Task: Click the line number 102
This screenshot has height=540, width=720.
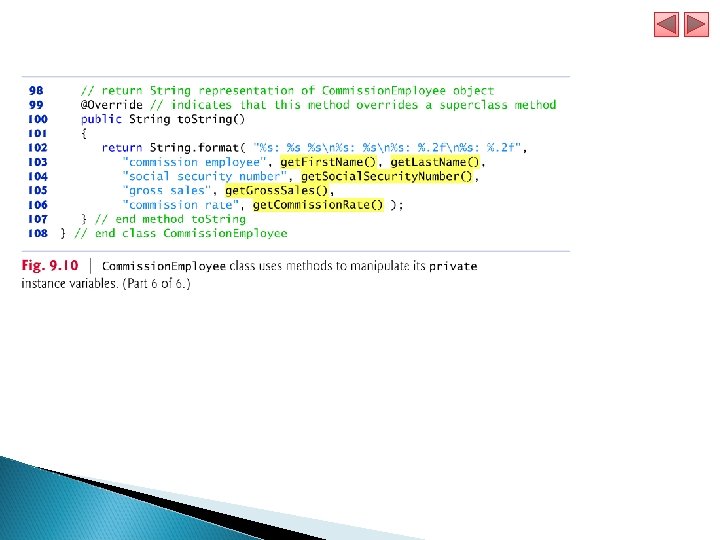Action: pyautogui.click(x=38, y=147)
